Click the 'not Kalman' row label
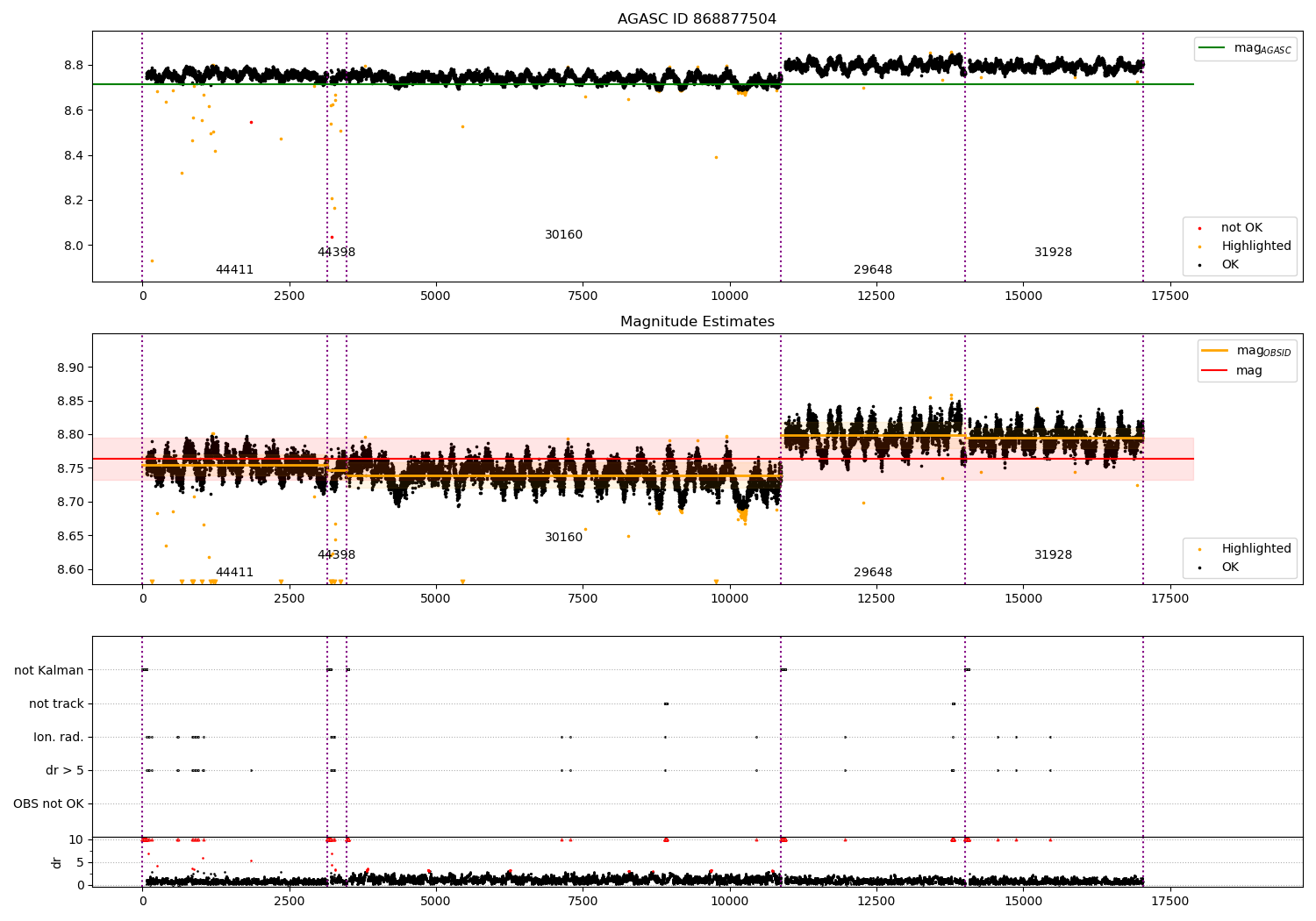Viewport: 1316px width, 921px height. [49, 670]
